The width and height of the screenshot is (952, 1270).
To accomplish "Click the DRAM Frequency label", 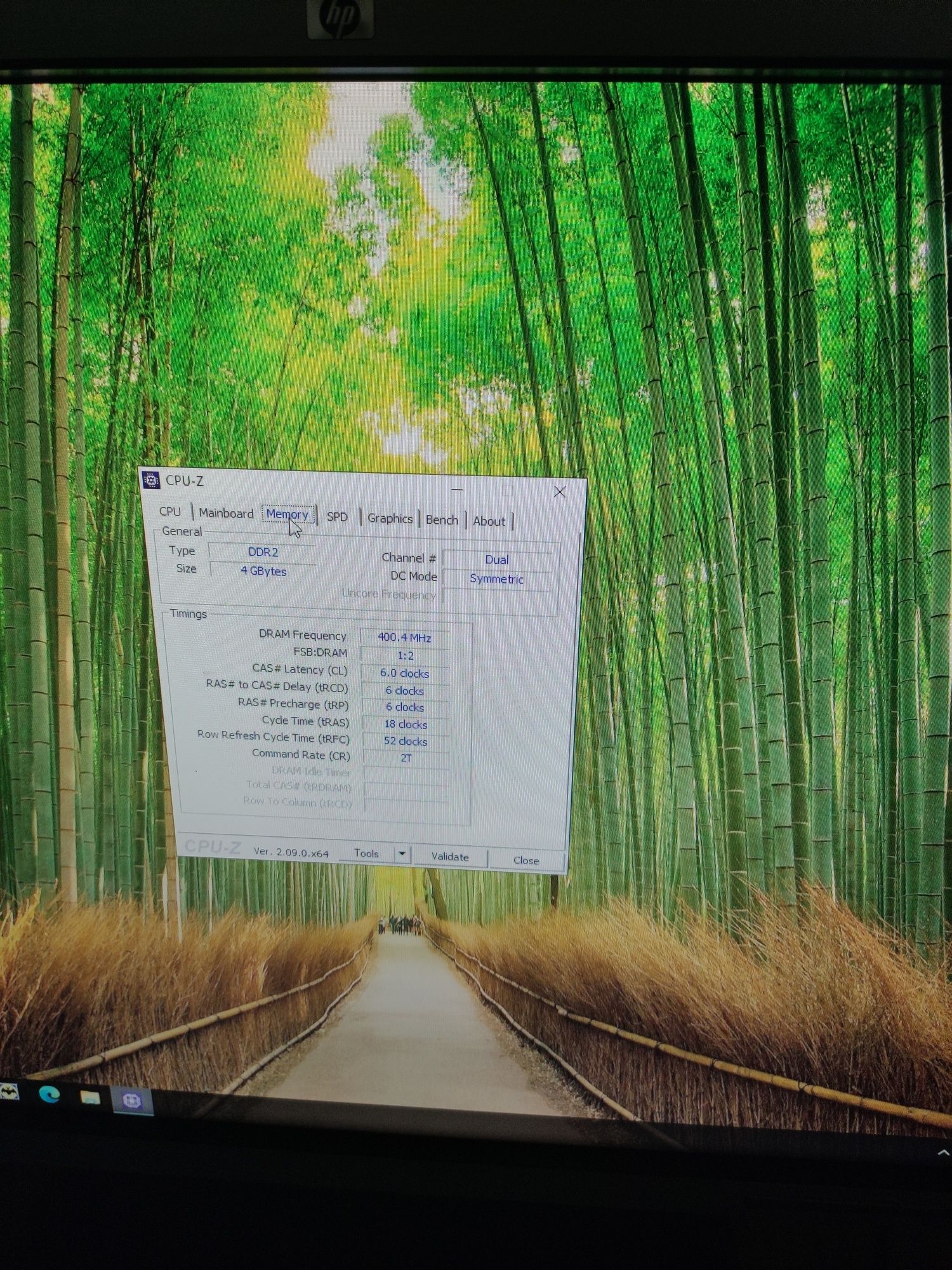I will click(x=303, y=635).
